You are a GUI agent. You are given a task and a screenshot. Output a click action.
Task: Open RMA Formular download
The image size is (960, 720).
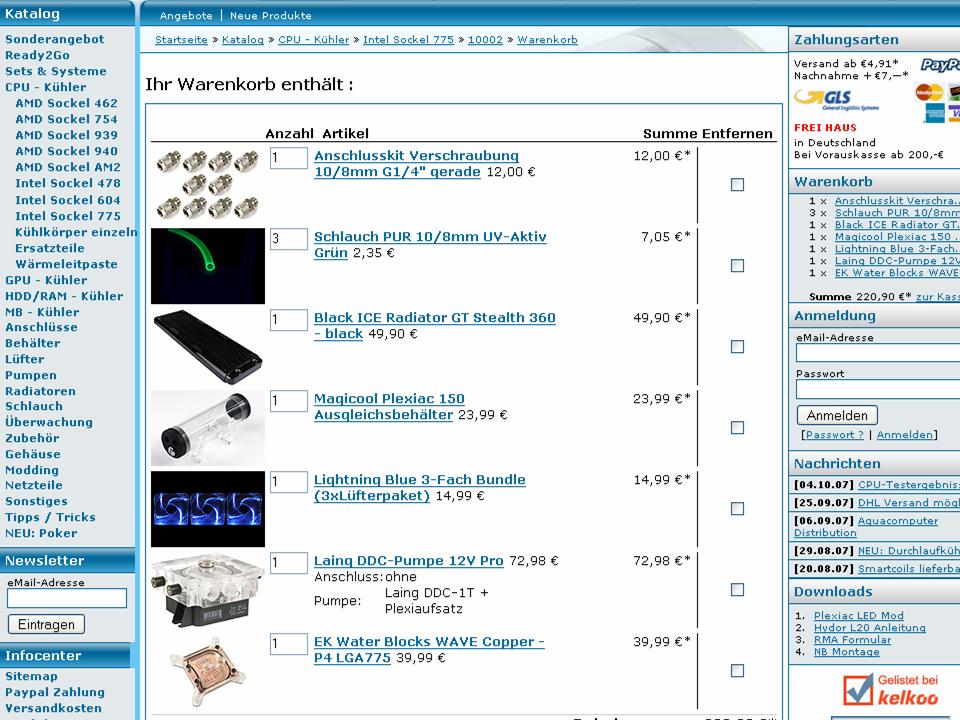(852, 639)
